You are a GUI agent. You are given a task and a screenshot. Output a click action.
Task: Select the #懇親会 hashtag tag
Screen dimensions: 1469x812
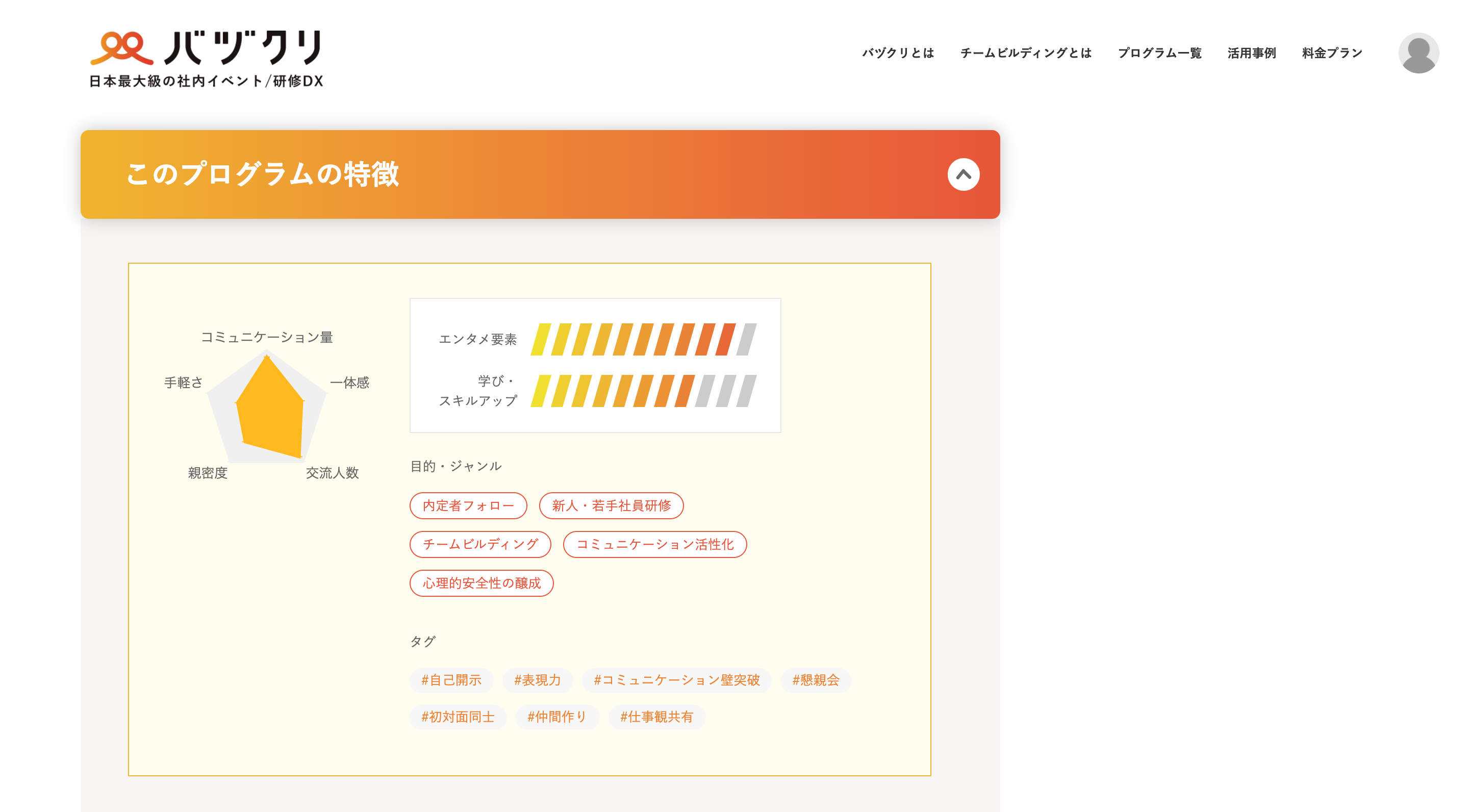pyautogui.click(x=816, y=680)
